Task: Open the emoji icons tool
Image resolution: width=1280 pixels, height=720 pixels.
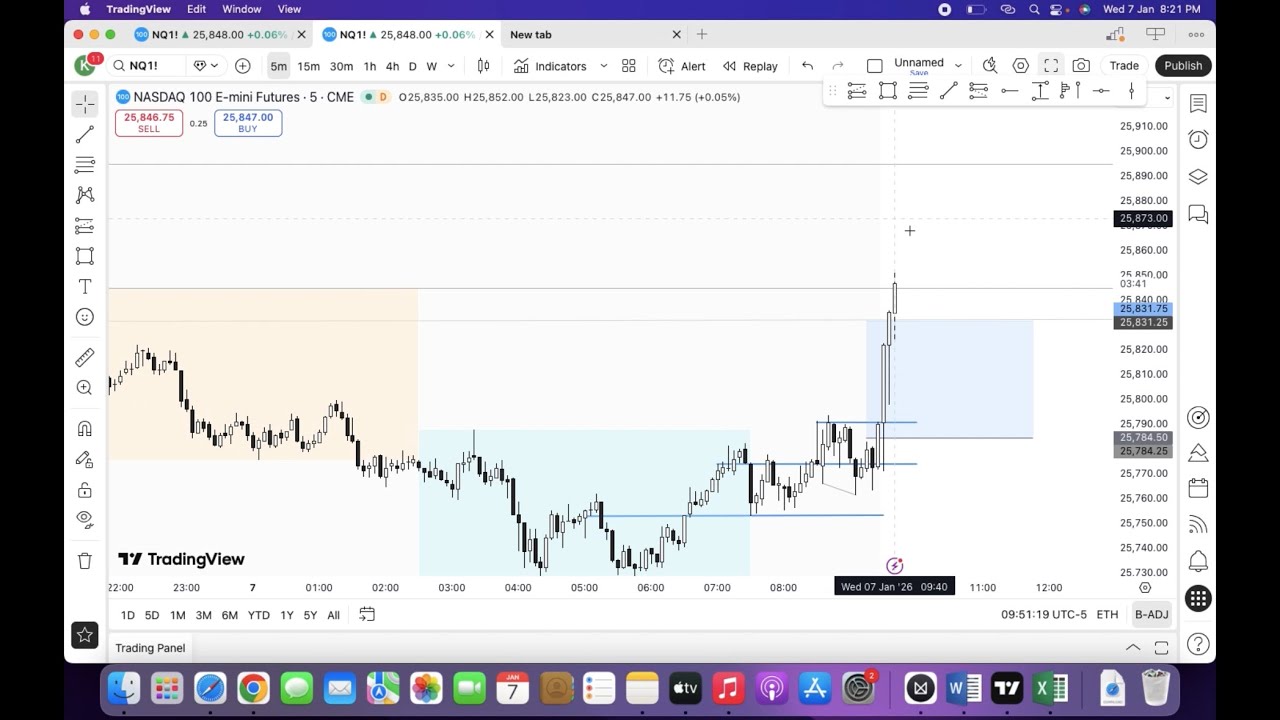Action: point(85,317)
